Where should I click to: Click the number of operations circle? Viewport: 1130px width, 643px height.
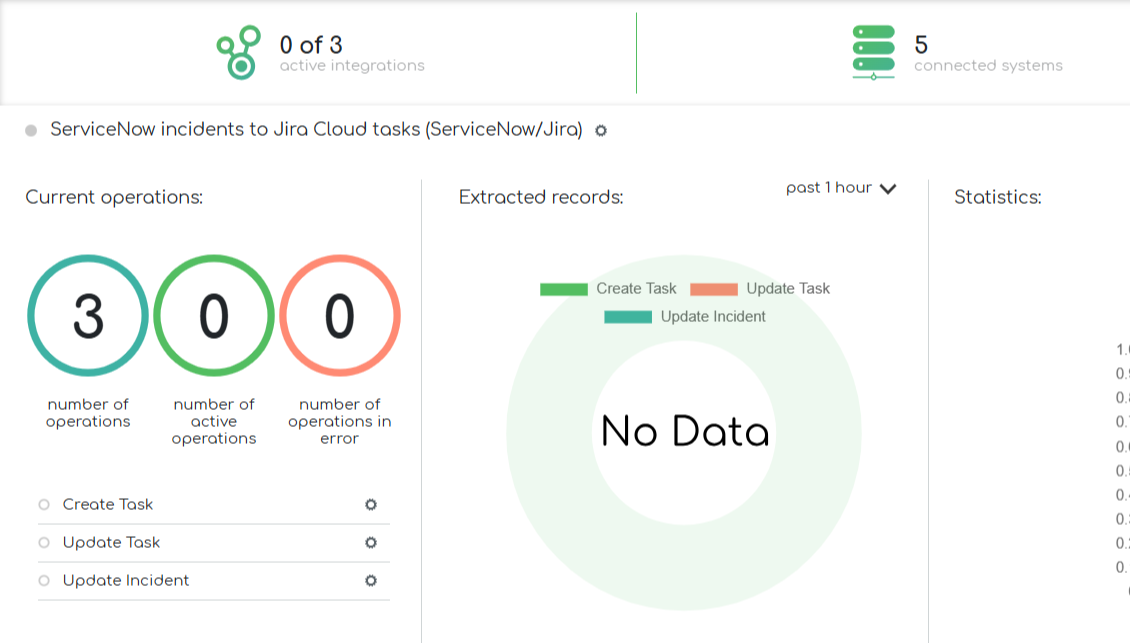click(88, 316)
